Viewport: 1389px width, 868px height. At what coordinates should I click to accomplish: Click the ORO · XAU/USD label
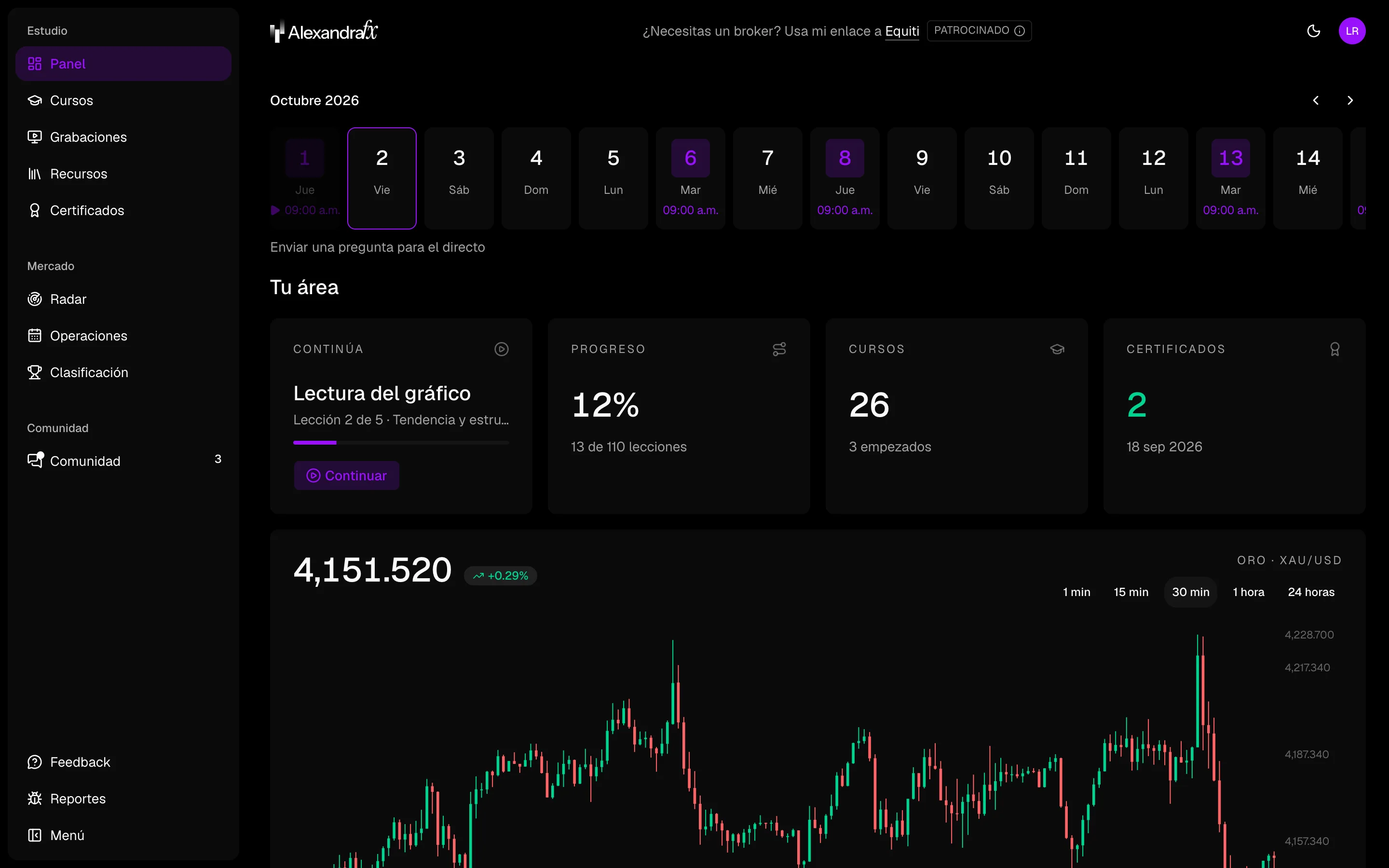[1290, 560]
